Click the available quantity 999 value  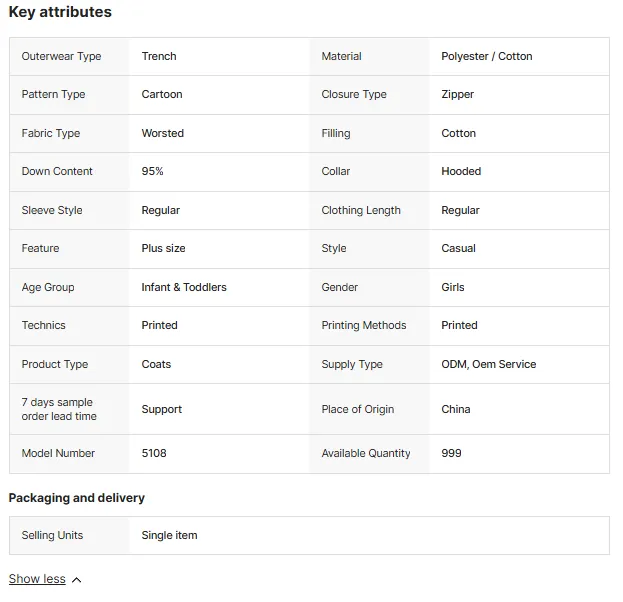(451, 453)
